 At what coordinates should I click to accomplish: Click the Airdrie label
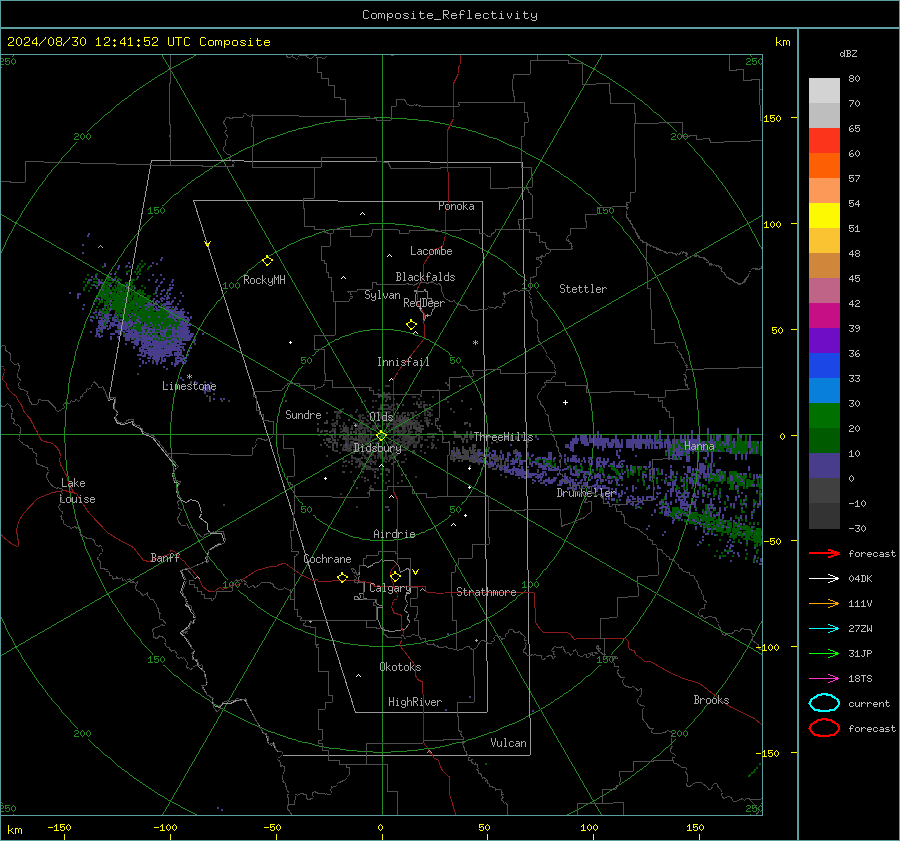pos(394,534)
